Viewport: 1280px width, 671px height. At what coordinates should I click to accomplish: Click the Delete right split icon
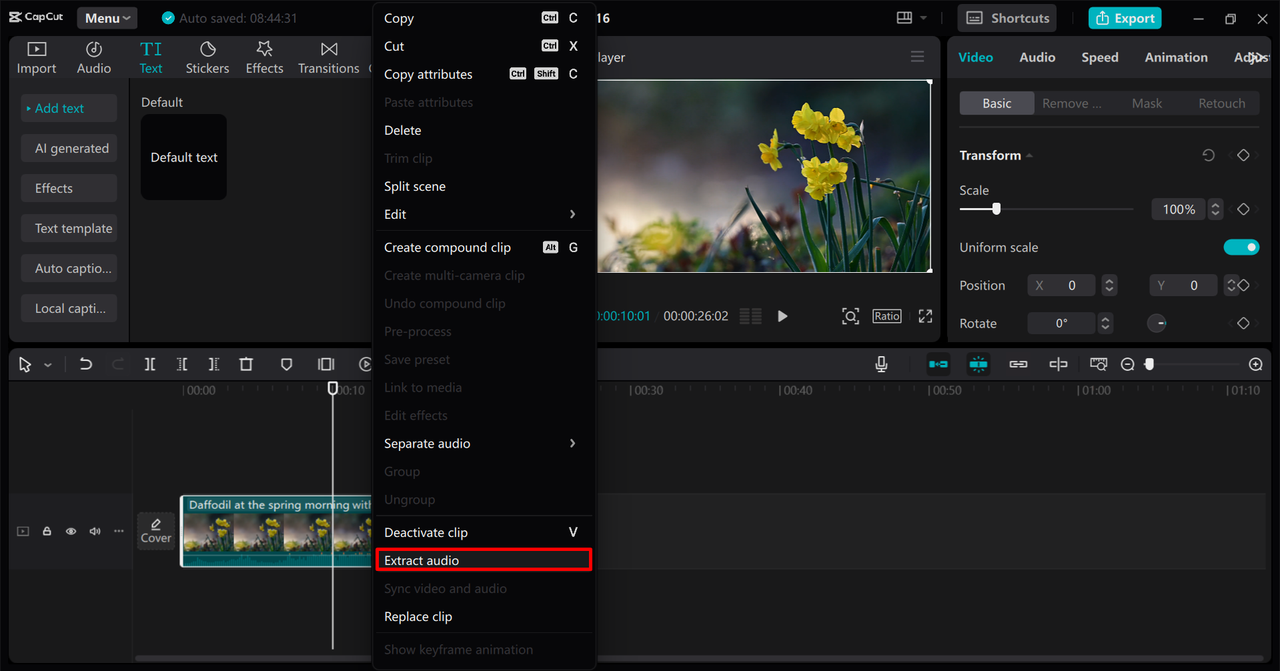214,364
